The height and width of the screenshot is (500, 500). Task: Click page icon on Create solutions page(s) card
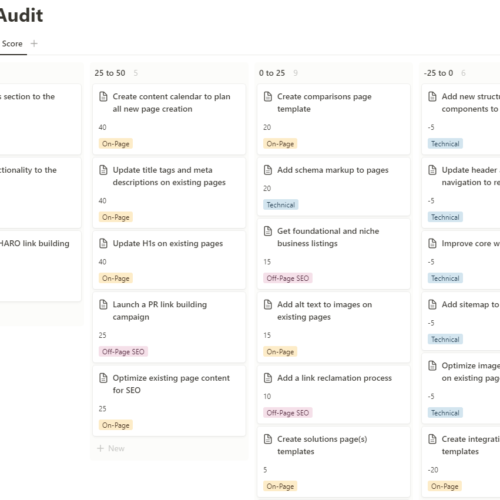coord(268,439)
